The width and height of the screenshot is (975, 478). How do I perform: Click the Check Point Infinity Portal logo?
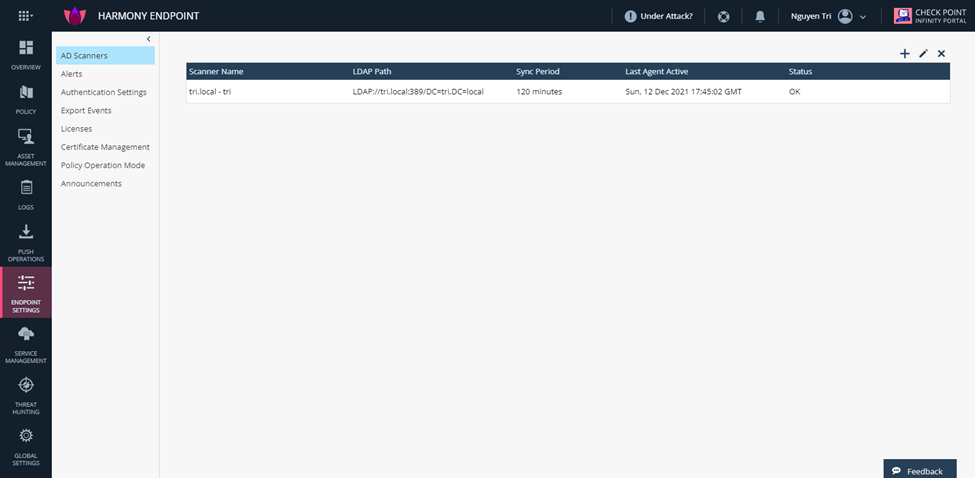930,16
